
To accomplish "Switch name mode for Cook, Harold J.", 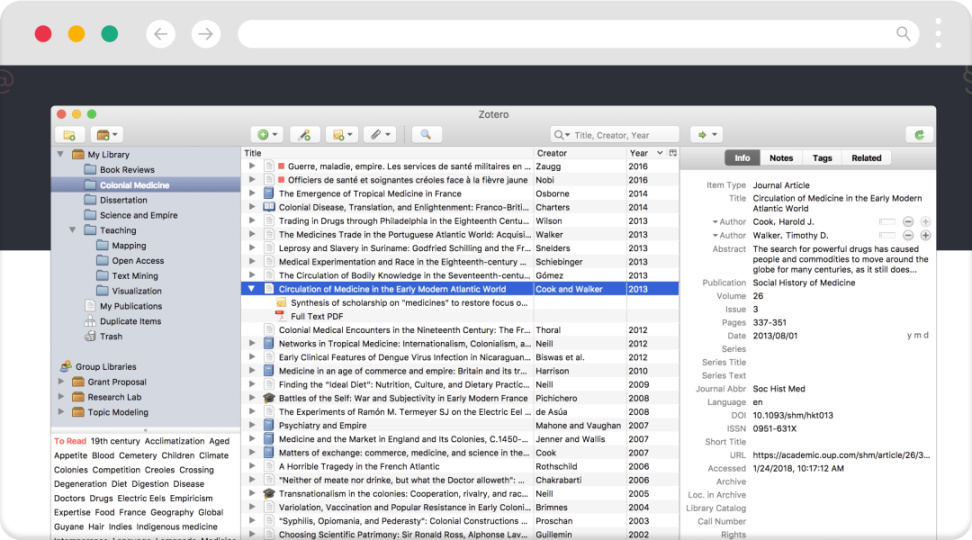I will click(887, 221).
